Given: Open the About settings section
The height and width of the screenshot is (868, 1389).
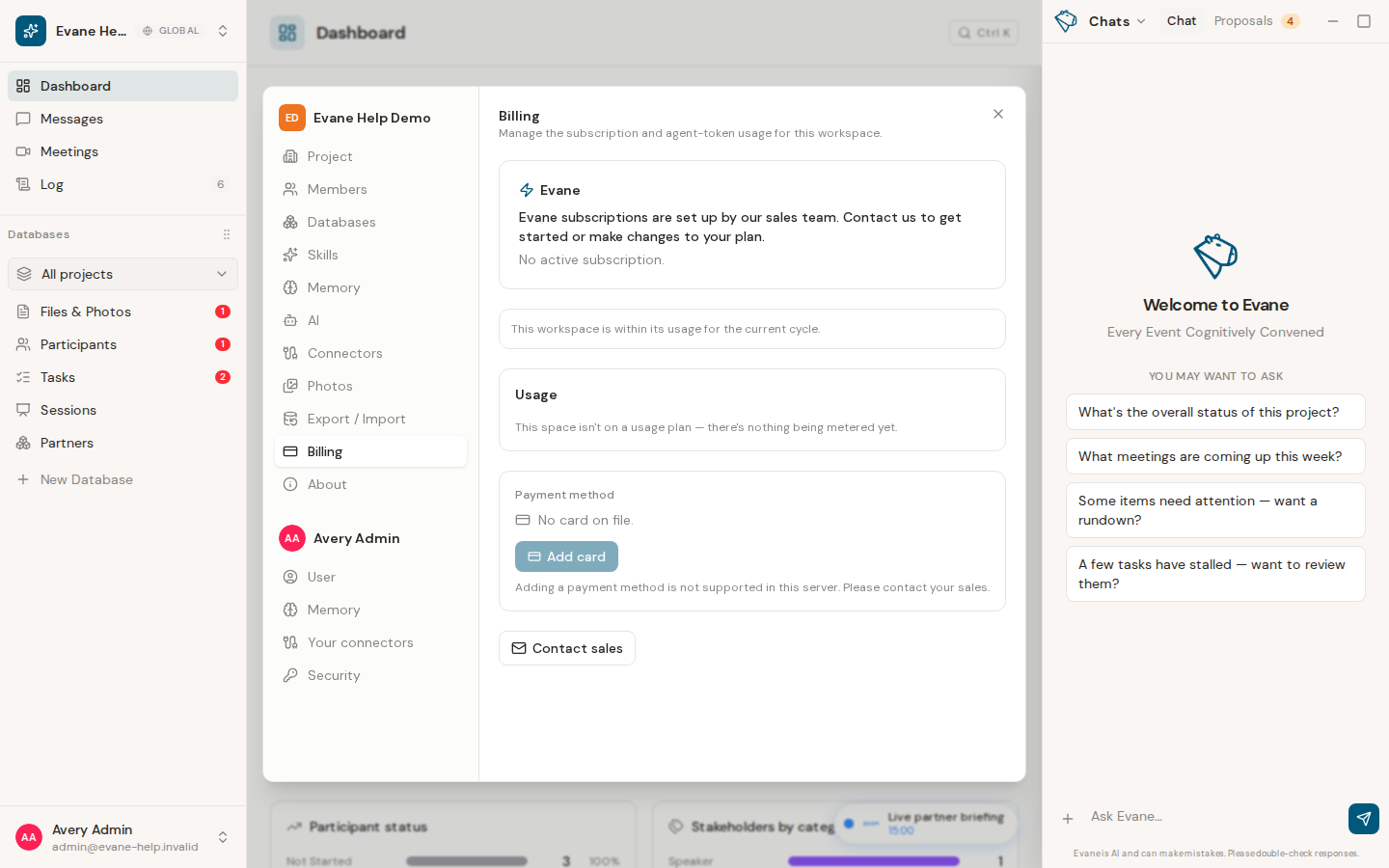Looking at the screenshot, I should pyautogui.click(x=370, y=484).
